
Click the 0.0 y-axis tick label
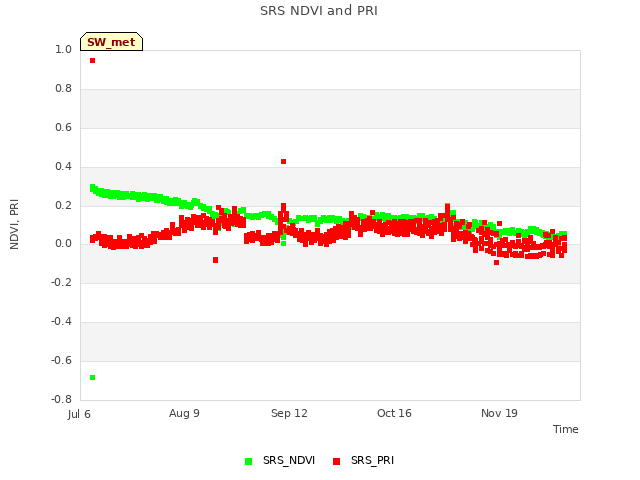[63, 244]
